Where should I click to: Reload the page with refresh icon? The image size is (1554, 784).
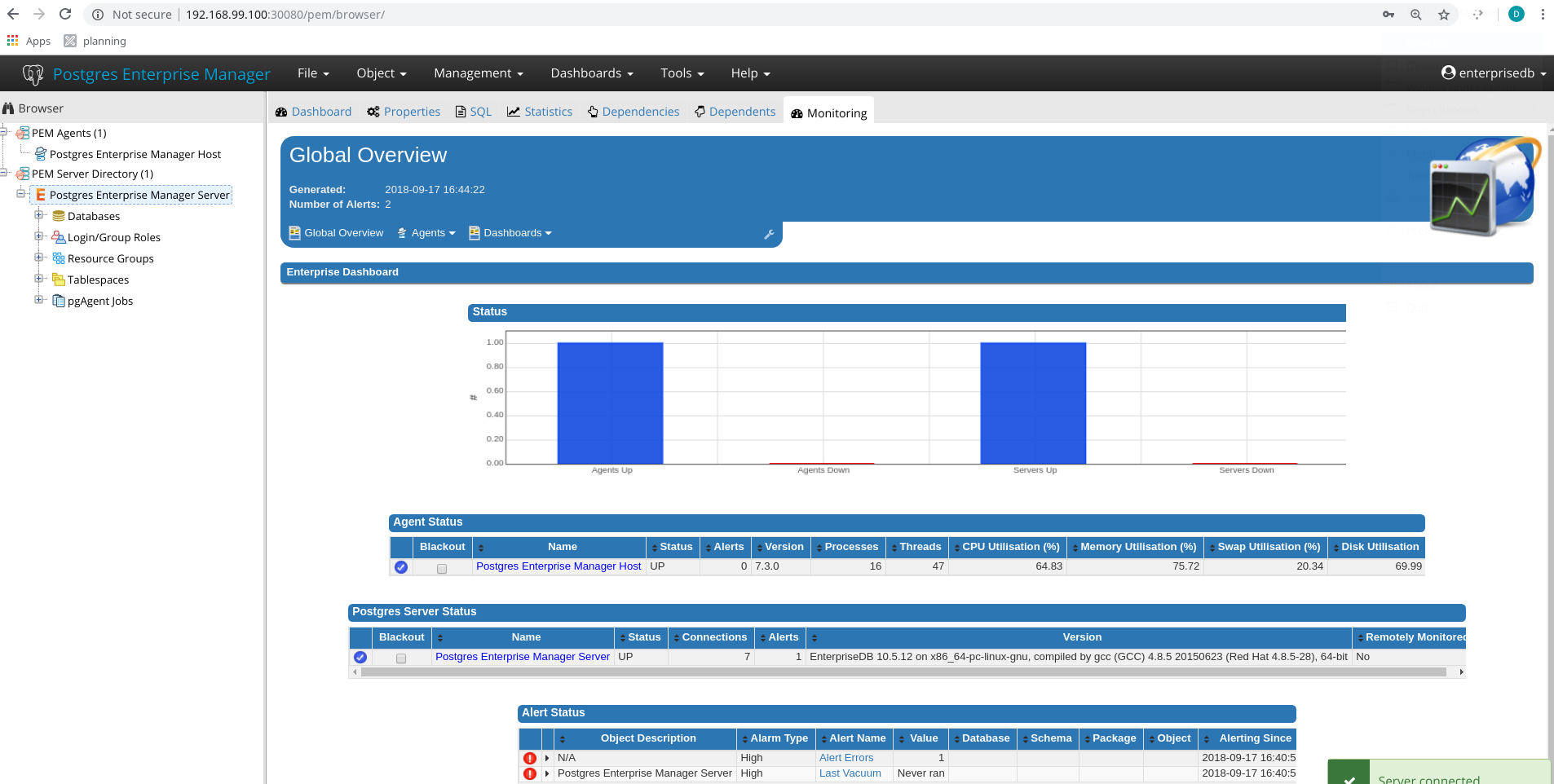pos(66,14)
